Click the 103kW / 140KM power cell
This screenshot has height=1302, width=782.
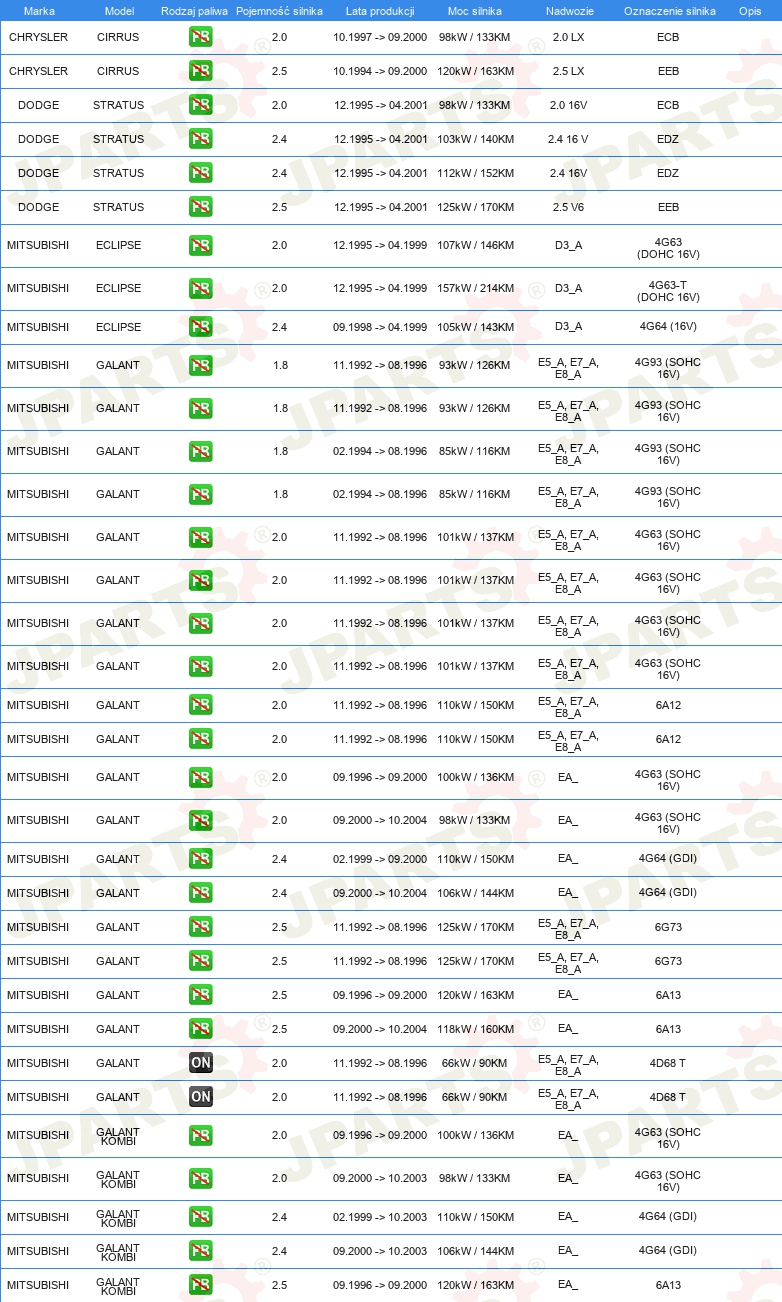coord(476,139)
